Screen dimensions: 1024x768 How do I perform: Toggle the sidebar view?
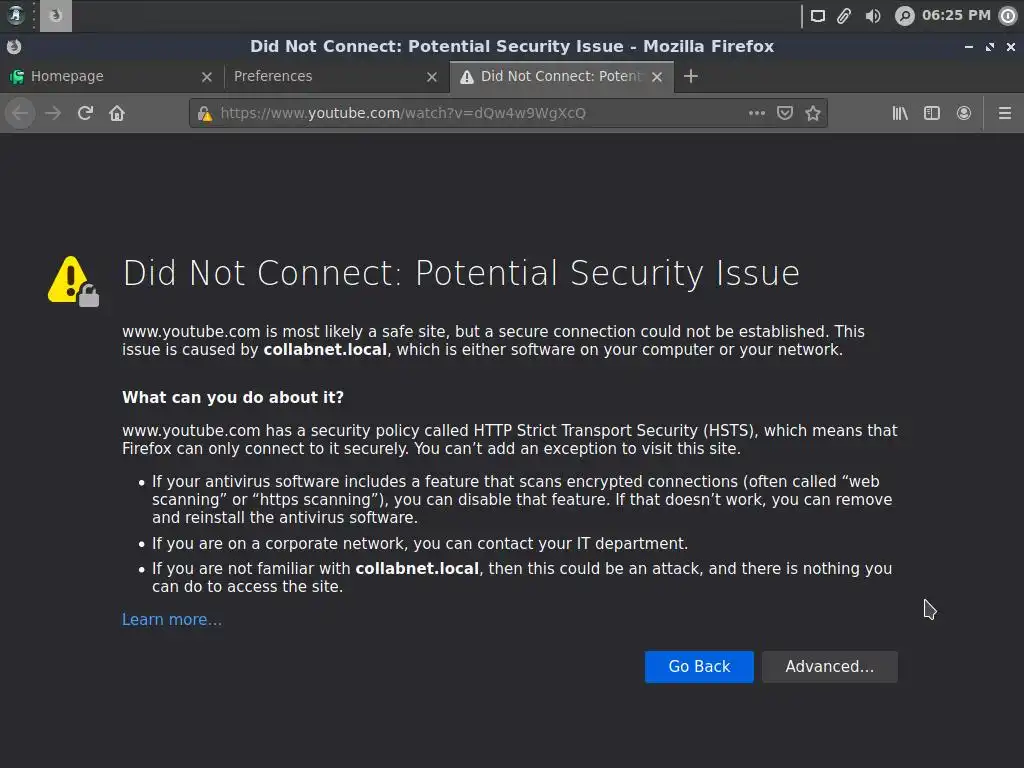932,113
